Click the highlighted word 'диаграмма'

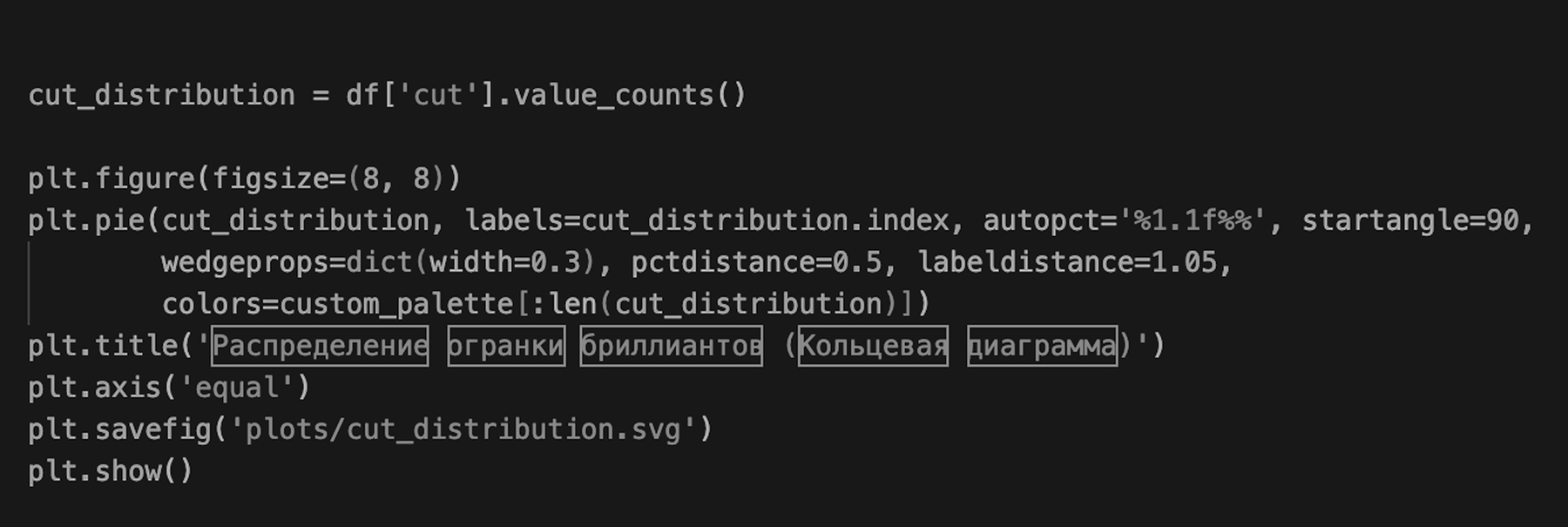(1042, 346)
